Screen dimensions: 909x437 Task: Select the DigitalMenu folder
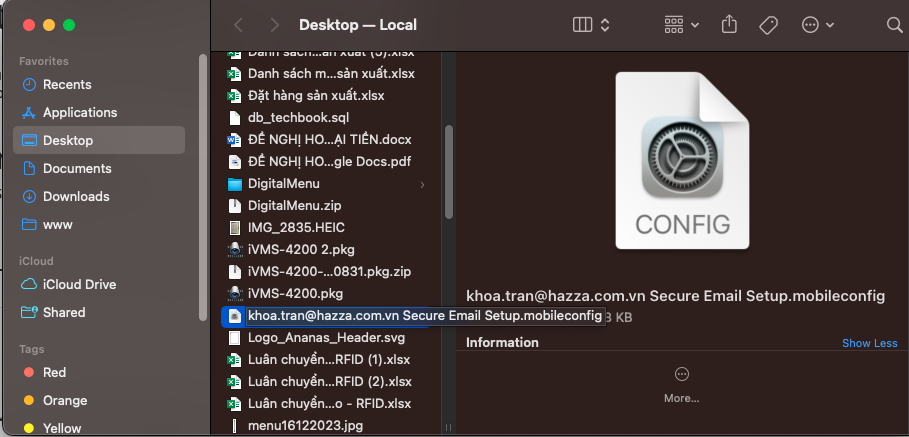coord(326,184)
